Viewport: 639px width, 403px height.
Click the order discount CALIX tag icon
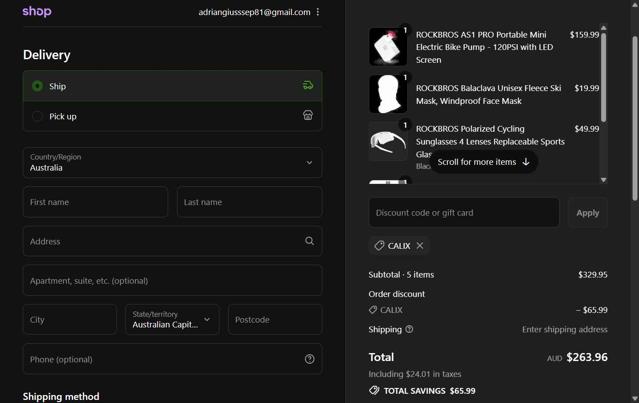click(x=372, y=310)
